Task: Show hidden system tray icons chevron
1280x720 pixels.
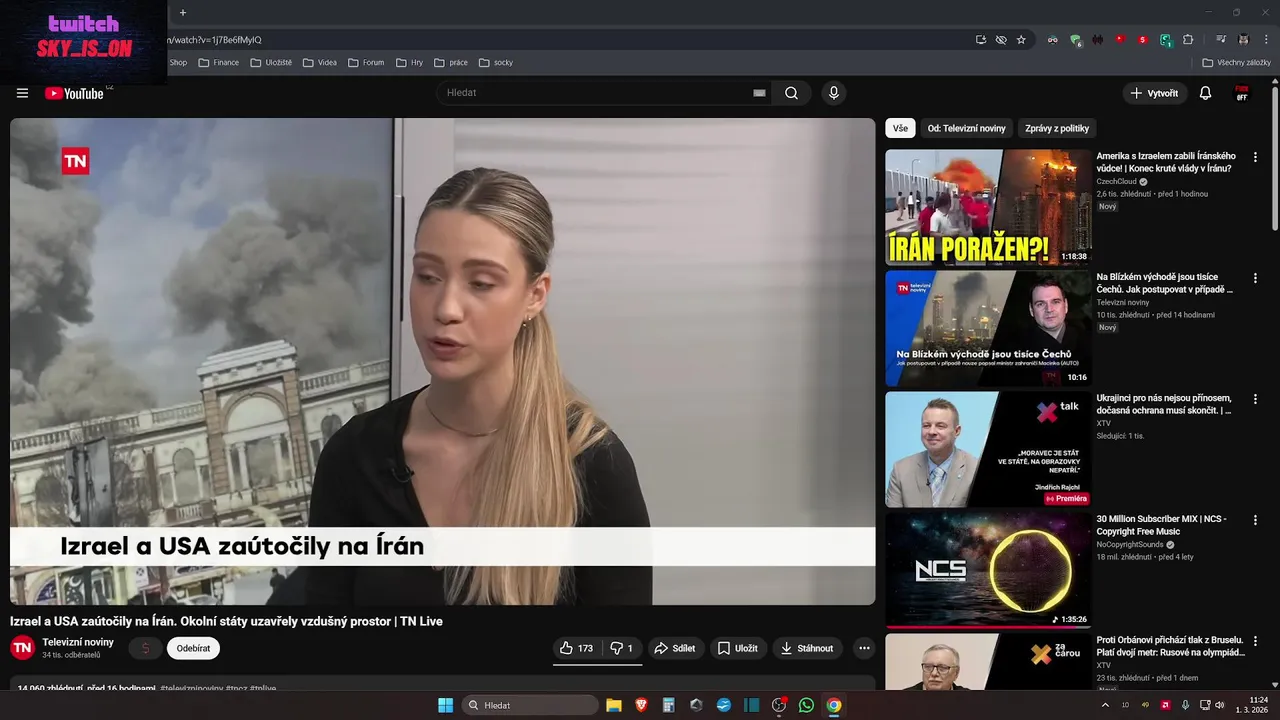Action: pos(1105,705)
